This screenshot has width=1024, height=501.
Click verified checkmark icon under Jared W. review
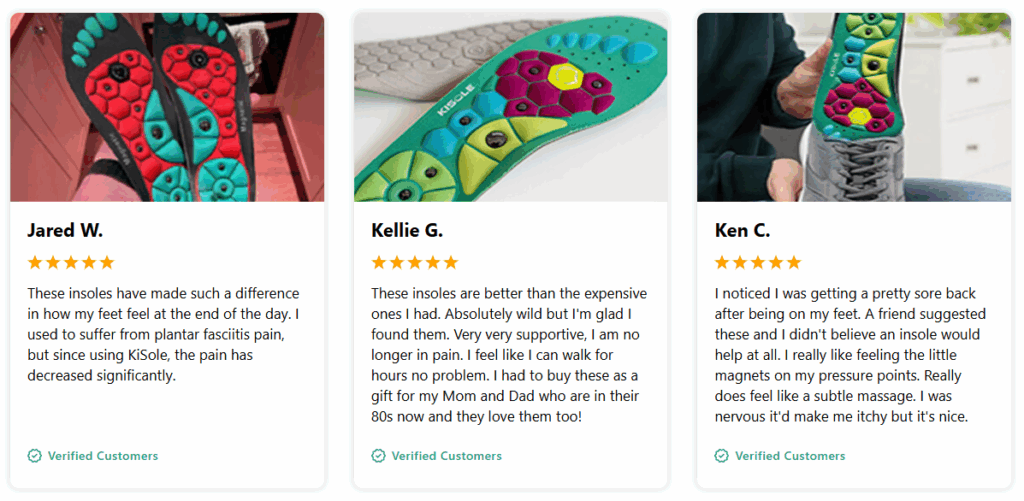35,456
